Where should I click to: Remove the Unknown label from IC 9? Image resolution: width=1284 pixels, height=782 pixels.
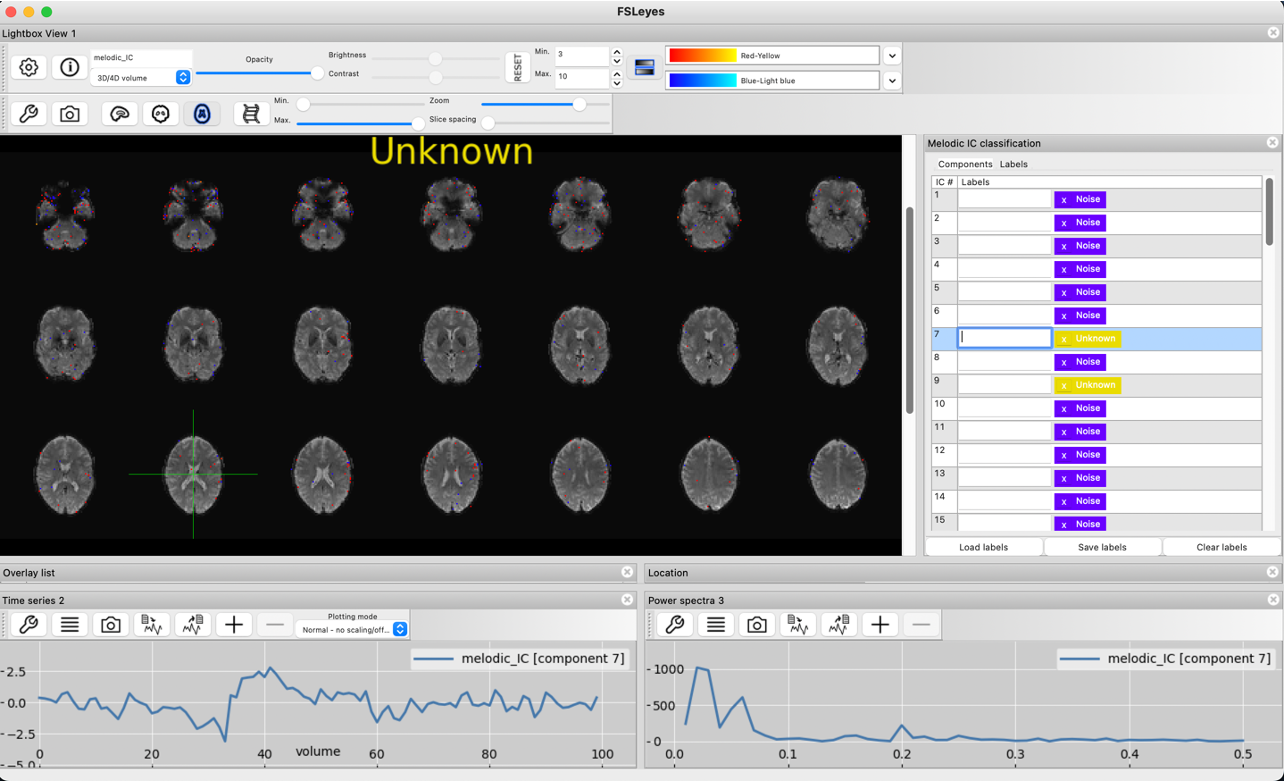pos(1064,385)
